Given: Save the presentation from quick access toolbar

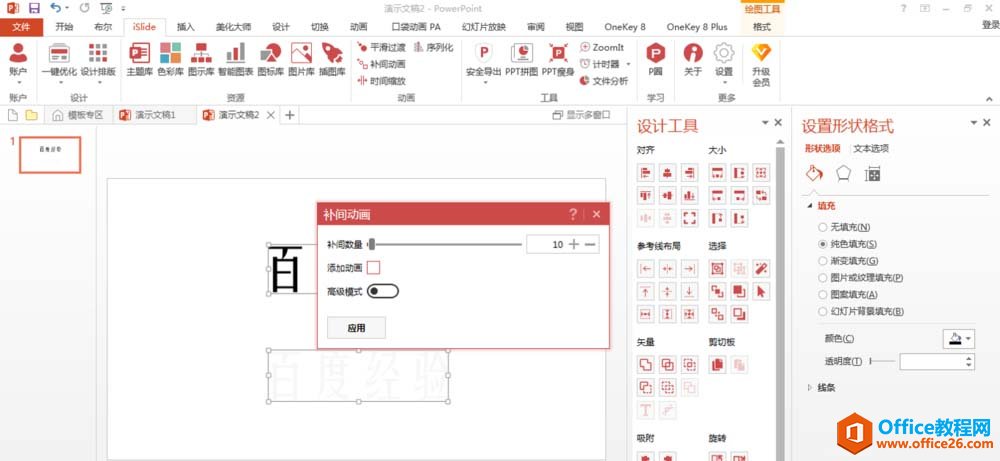Looking at the screenshot, I should [34, 8].
